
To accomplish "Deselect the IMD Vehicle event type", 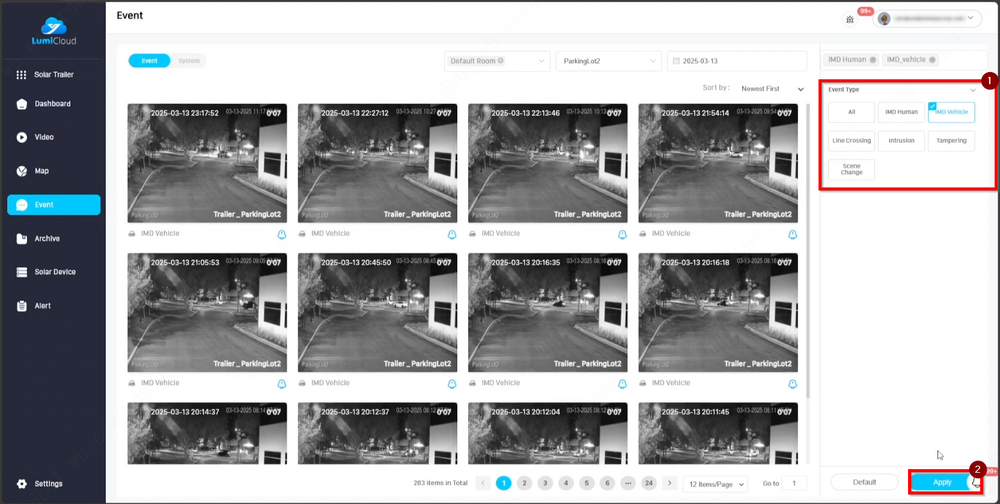I will coord(951,112).
